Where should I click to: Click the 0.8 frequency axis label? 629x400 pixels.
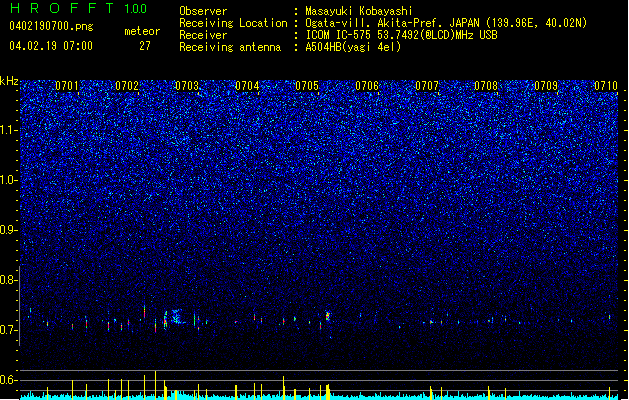click(9, 280)
